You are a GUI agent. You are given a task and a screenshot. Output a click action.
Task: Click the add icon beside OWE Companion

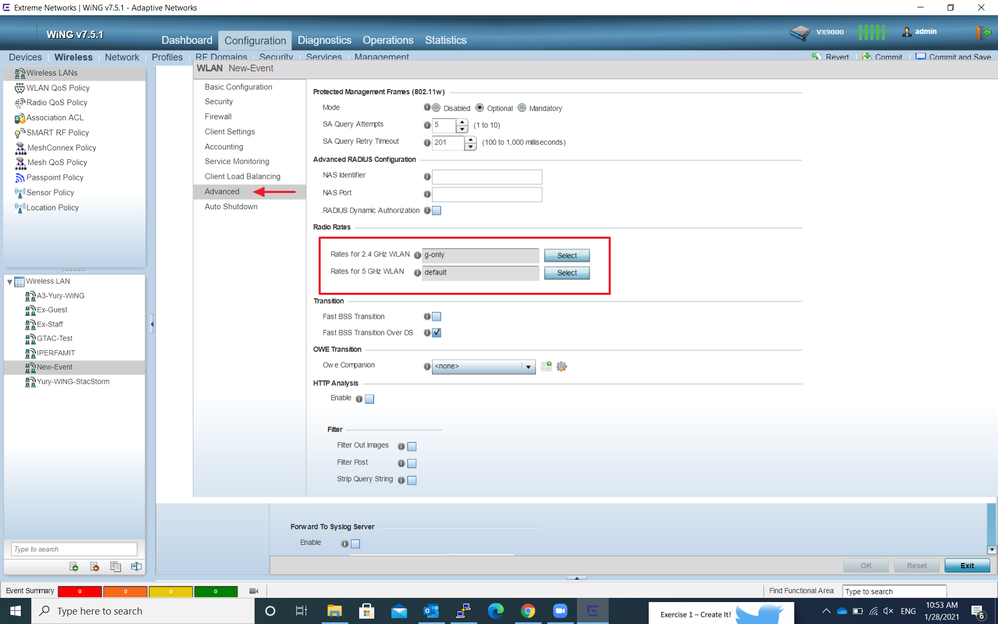click(x=546, y=367)
